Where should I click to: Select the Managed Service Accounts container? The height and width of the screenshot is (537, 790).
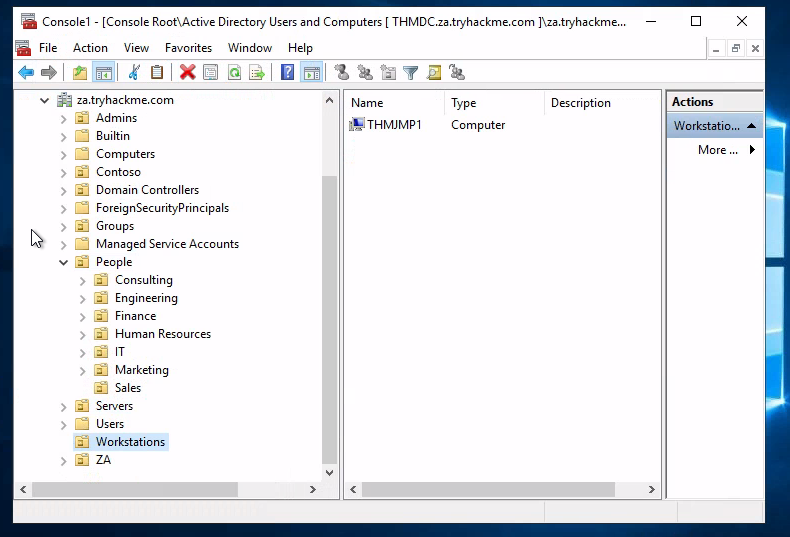point(167,244)
